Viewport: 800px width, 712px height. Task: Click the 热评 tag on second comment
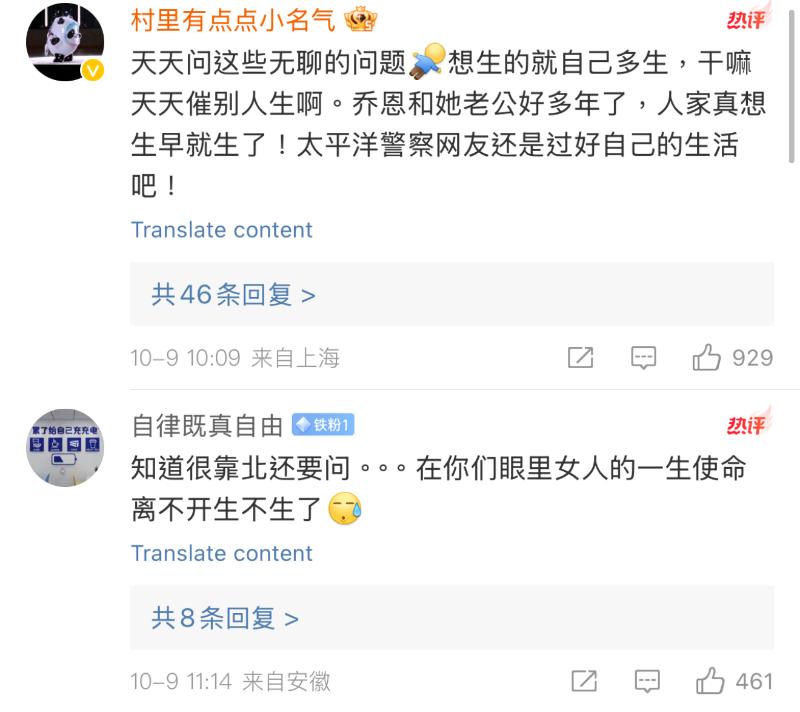[x=746, y=425]
